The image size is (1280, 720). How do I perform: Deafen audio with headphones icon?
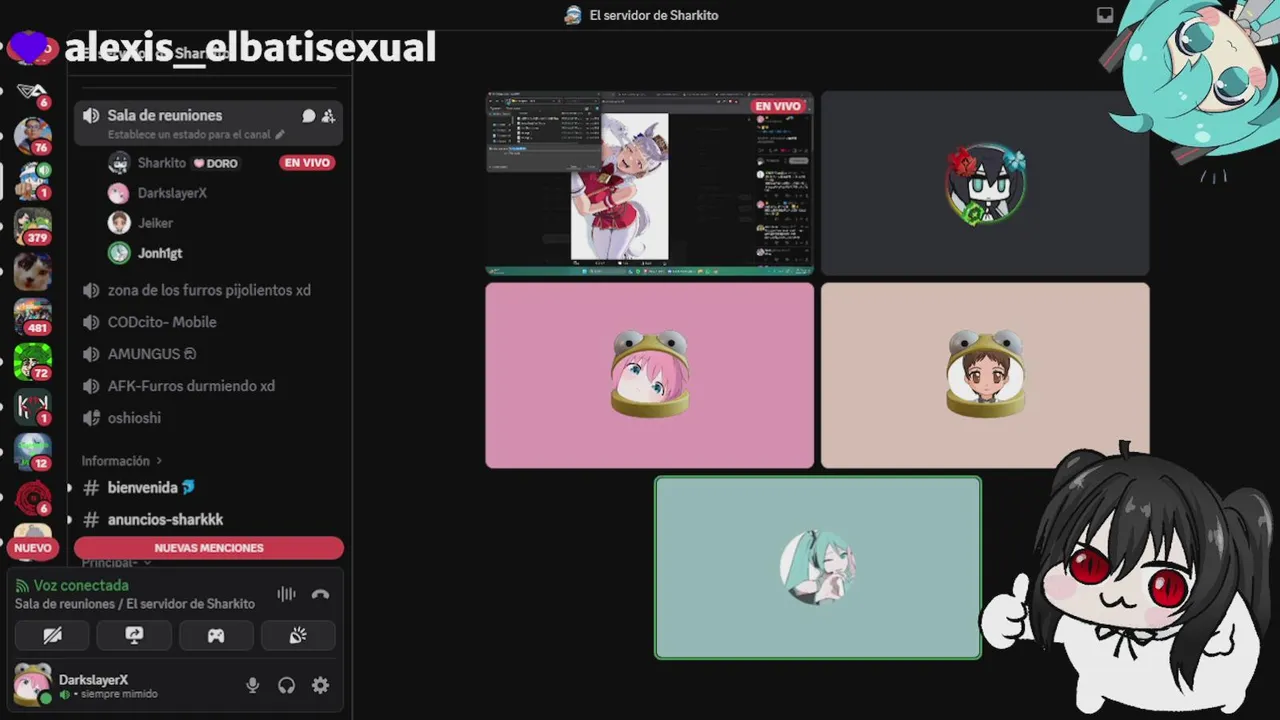(x=287, y=685)
